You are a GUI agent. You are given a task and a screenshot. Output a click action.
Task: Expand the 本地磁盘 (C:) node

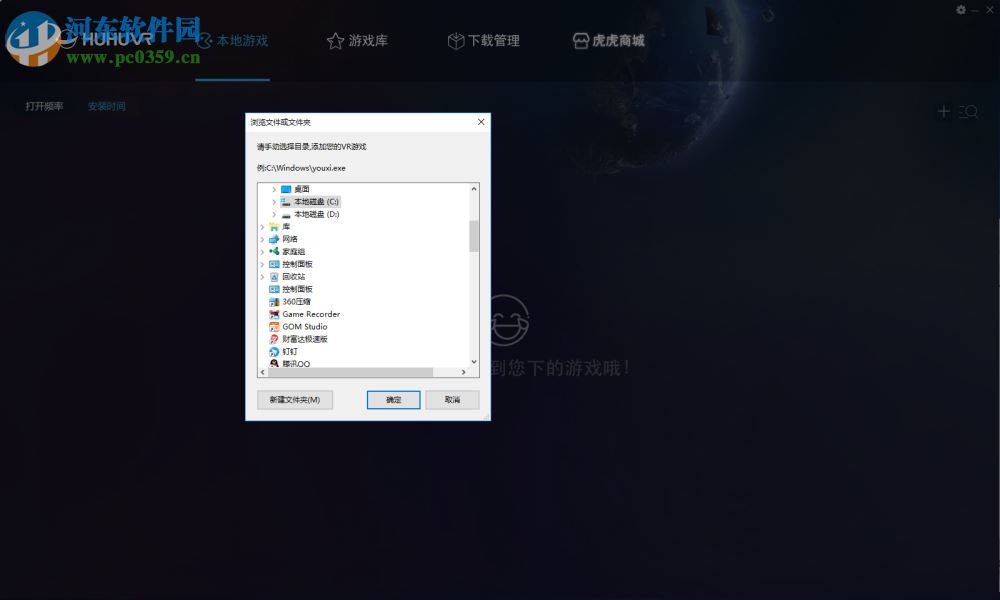tap(275, 200)
